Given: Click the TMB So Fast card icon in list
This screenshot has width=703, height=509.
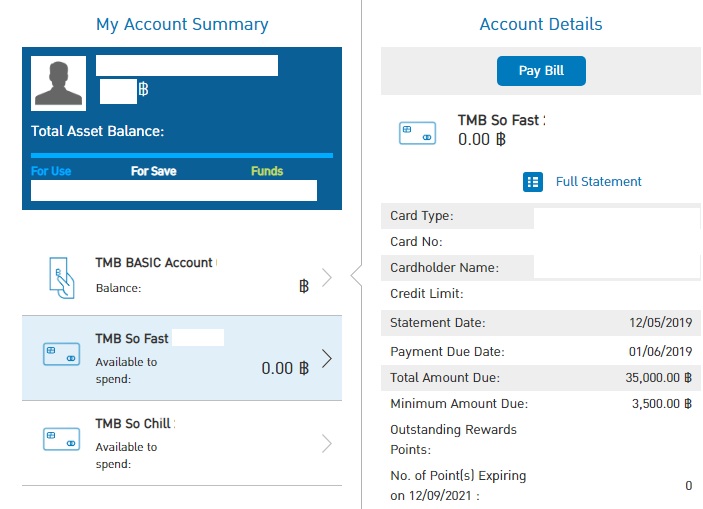Looking at the screenshot, I should (61, 354).
